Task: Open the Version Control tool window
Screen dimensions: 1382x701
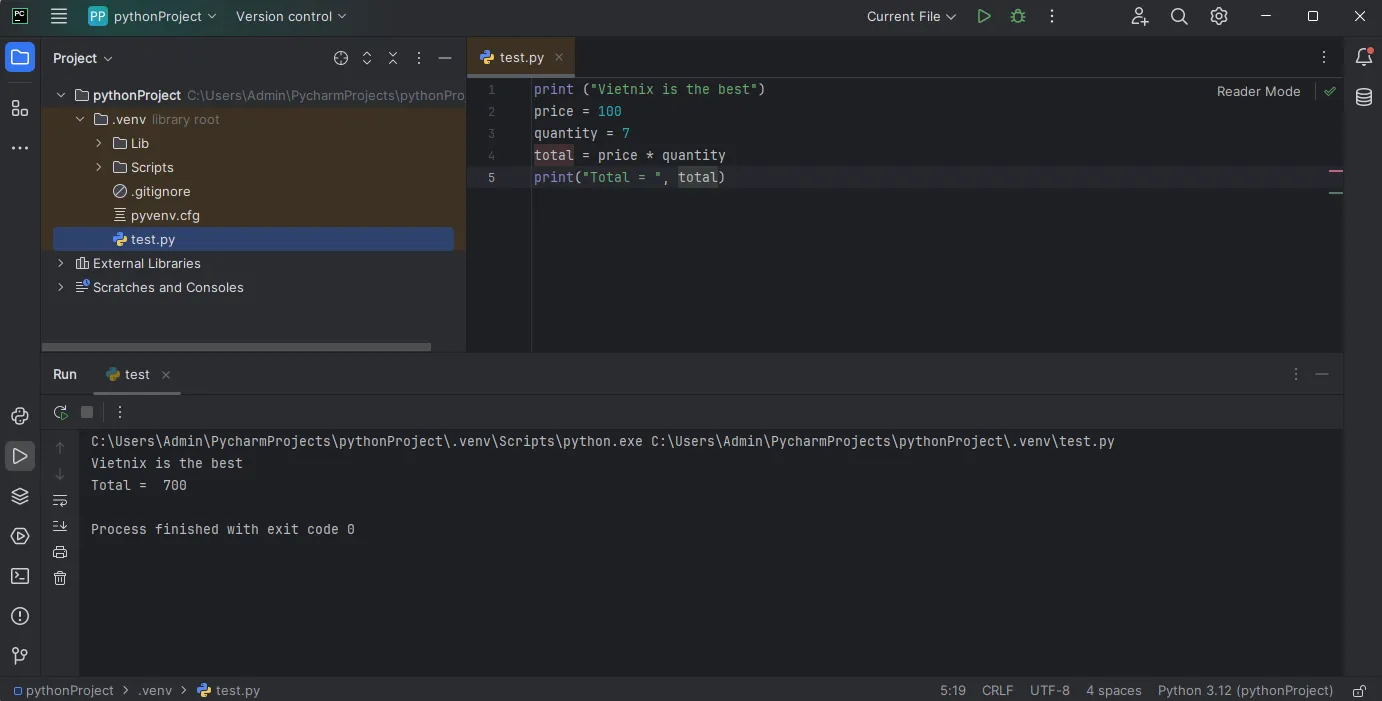Action: click(x=20, y=655)
